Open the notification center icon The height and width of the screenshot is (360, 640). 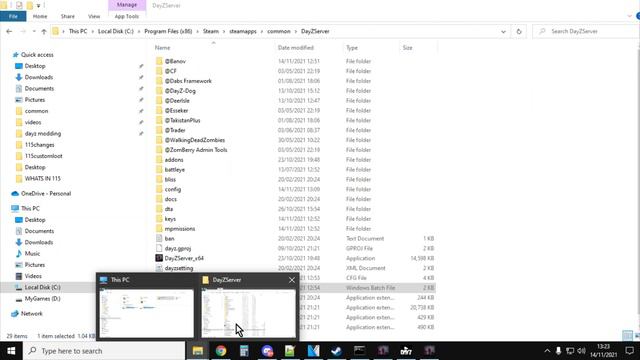point(629,351)
